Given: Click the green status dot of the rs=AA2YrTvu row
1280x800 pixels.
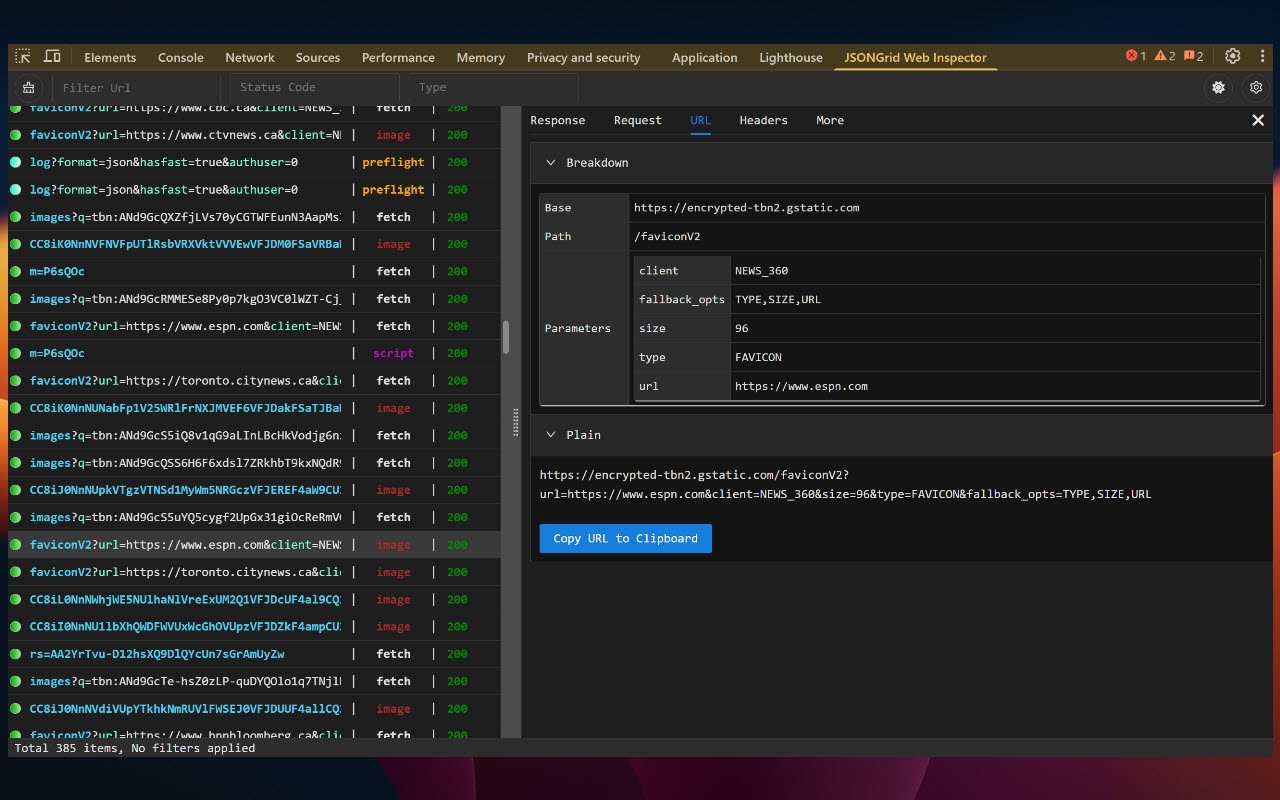Looking at the screenshot, I should pos(16,654).
